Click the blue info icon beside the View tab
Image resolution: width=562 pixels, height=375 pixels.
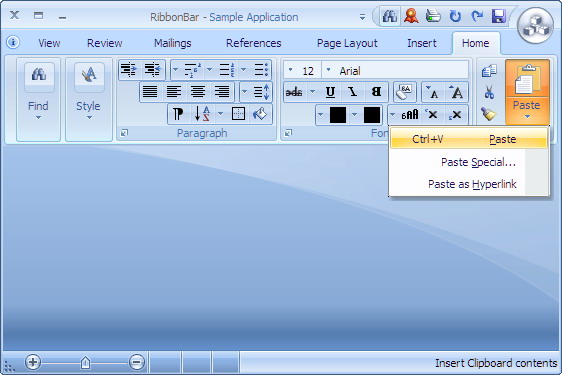(x=13, y=42)
